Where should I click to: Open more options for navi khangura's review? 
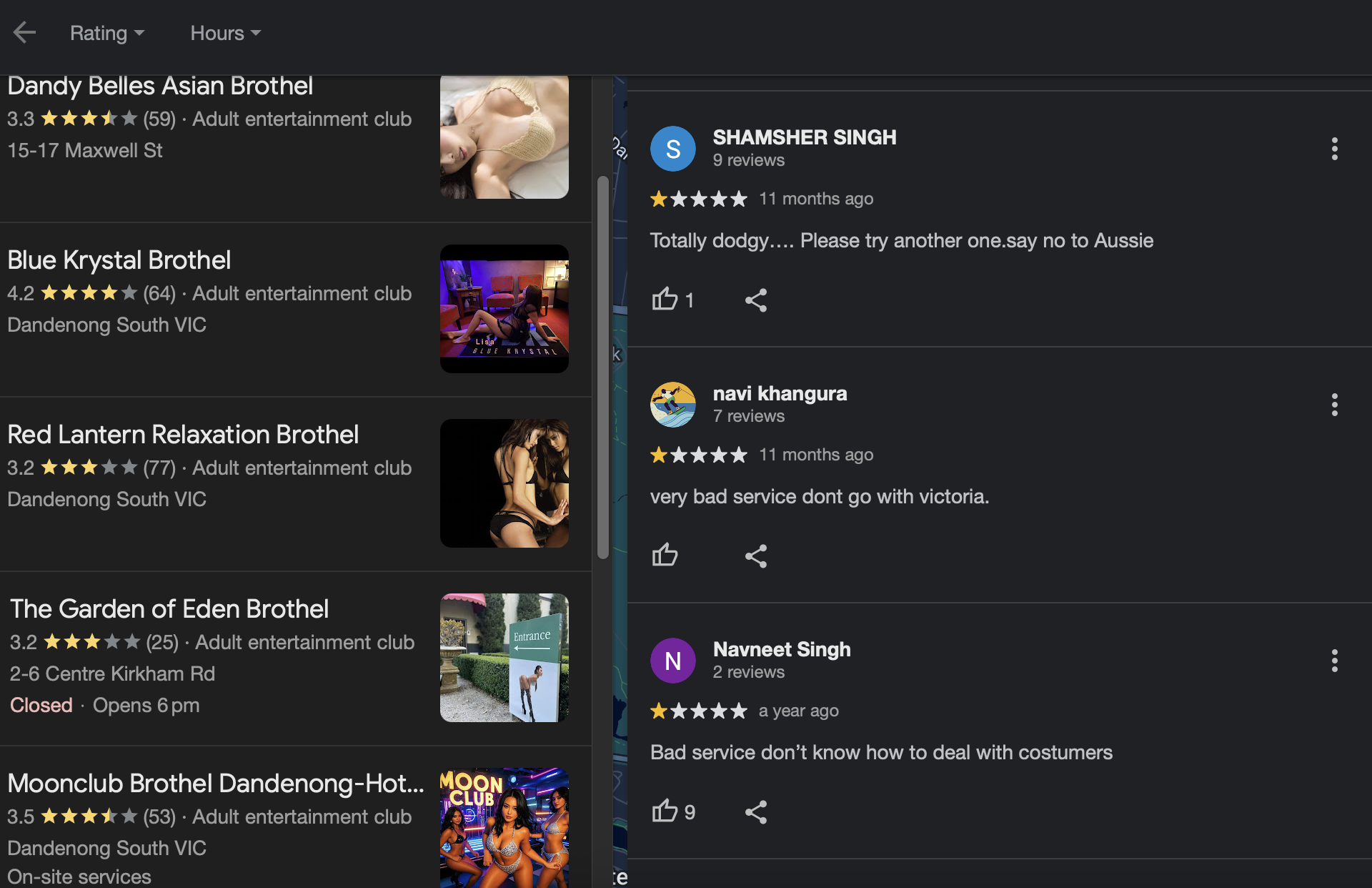coord(1334,405)
